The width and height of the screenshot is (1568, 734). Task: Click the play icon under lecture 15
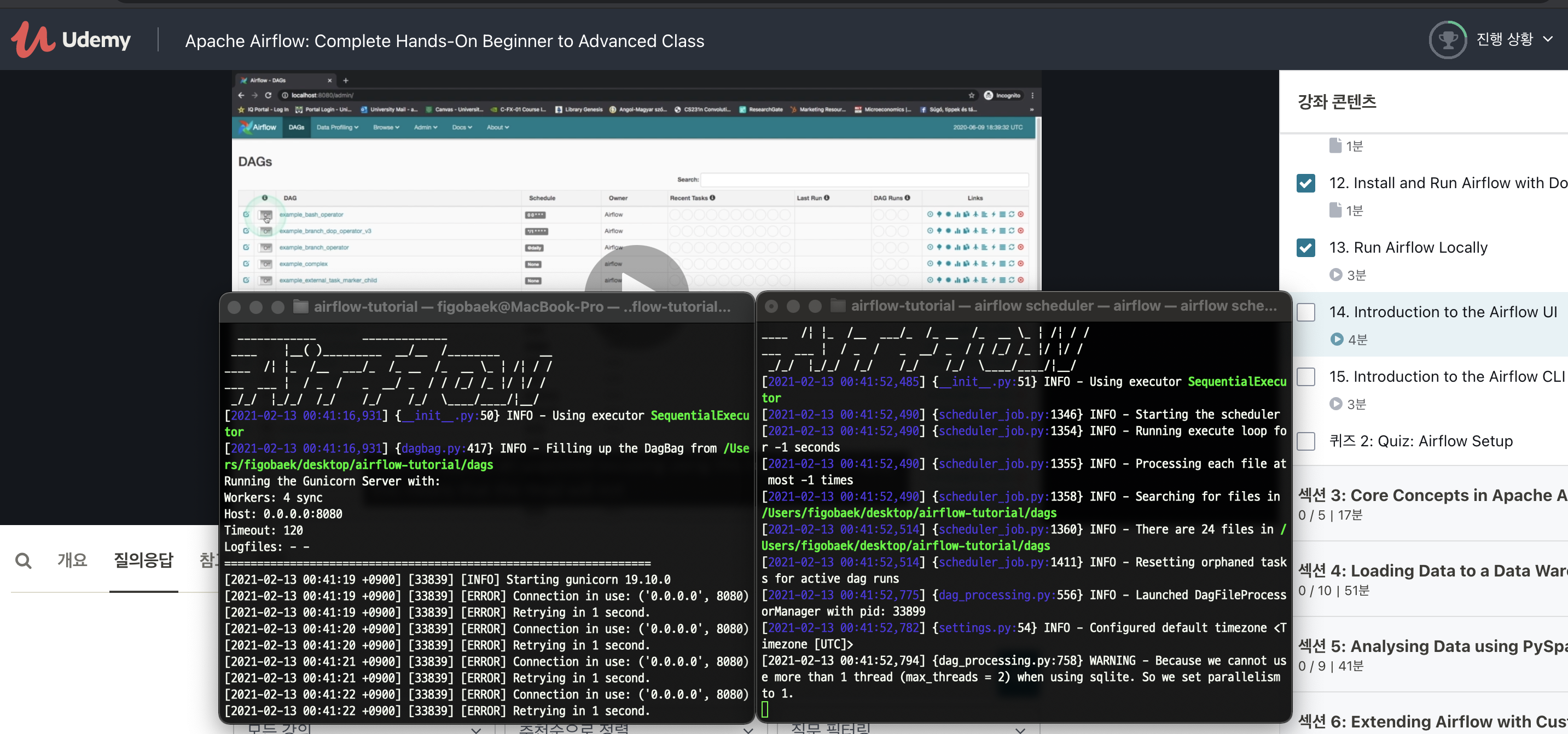pyautogui.click(x=1335, y=404)
